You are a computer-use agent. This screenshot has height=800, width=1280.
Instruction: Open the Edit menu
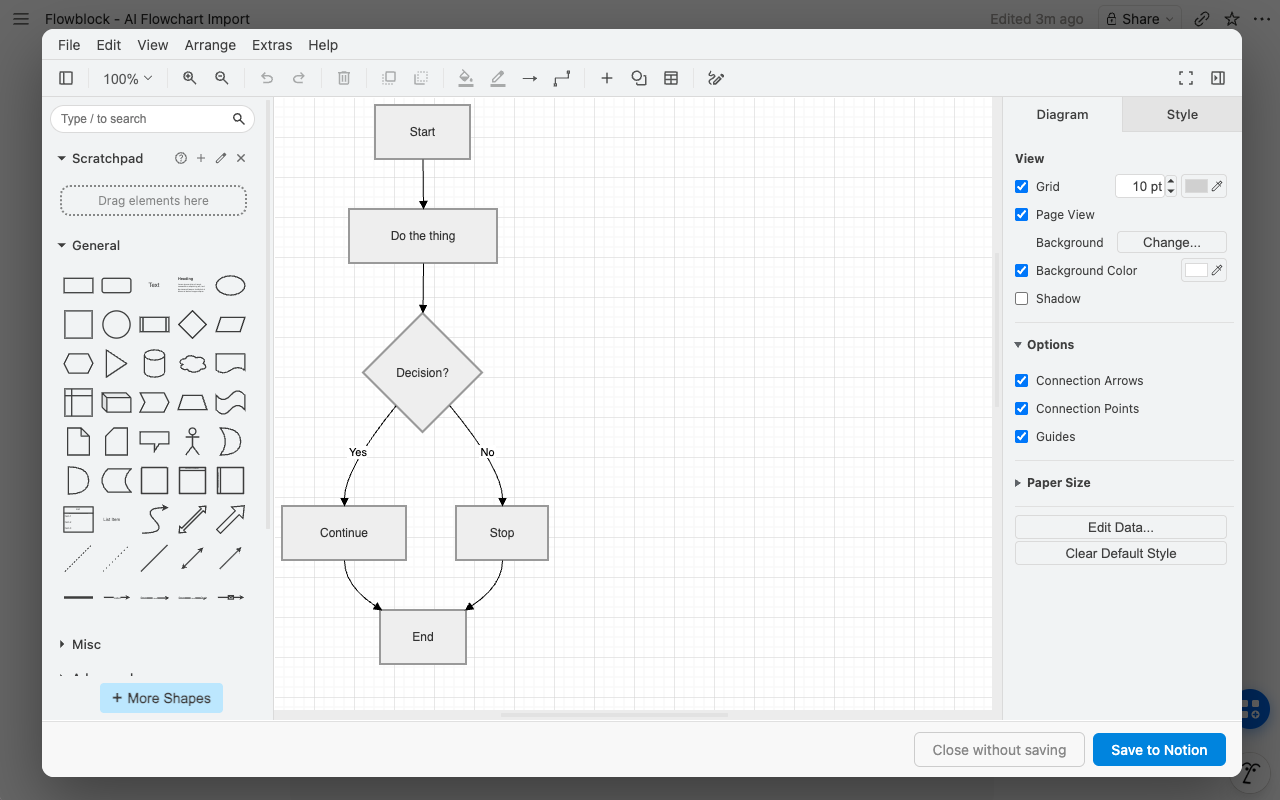pyautogui.click(x=109, y=45)
